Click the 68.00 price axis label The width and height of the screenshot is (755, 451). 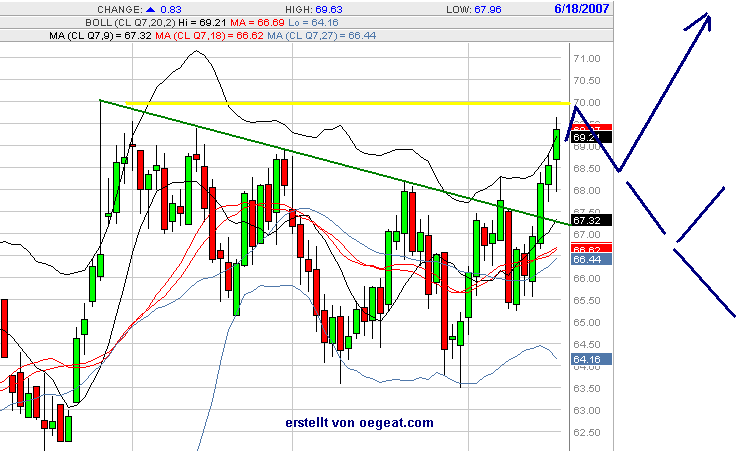pyautogui.click(x=587, y=191)
